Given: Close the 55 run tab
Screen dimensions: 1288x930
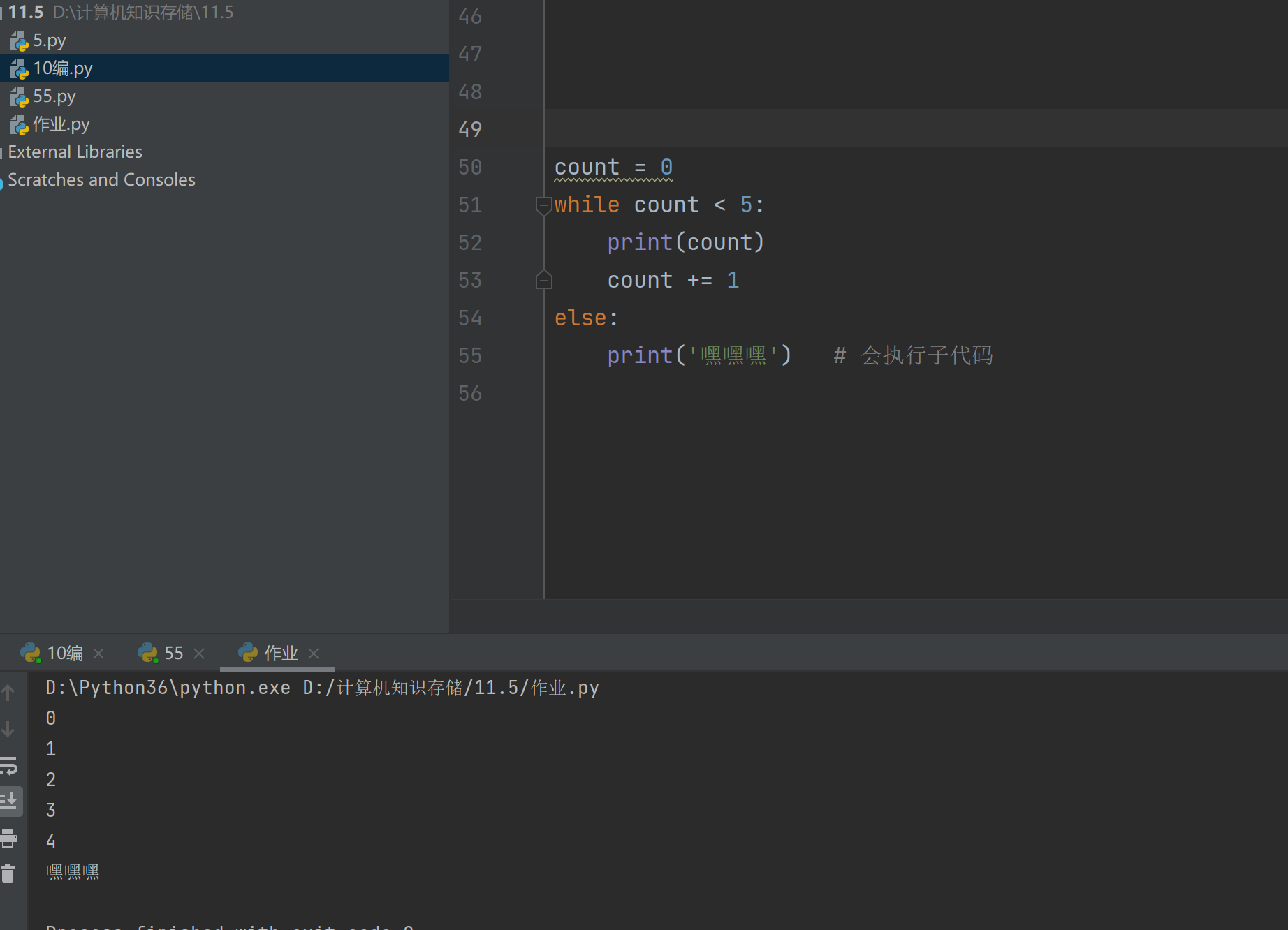Looking at the screenshot, I should (199, 654).
